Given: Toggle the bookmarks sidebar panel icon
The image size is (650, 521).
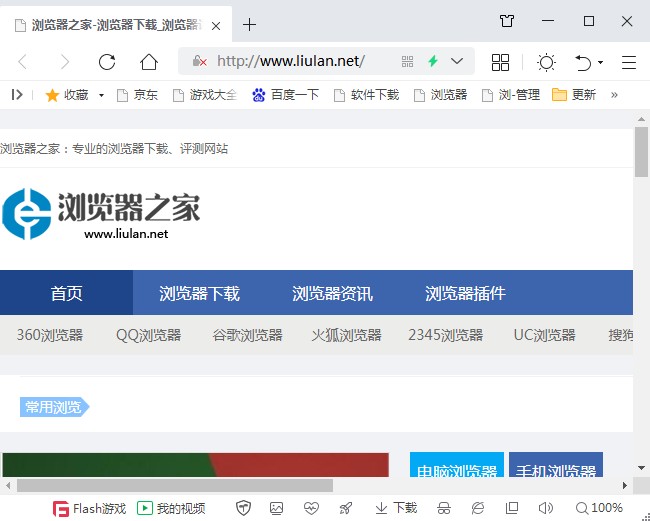Looking at the screenshot, I should (17, 95).
